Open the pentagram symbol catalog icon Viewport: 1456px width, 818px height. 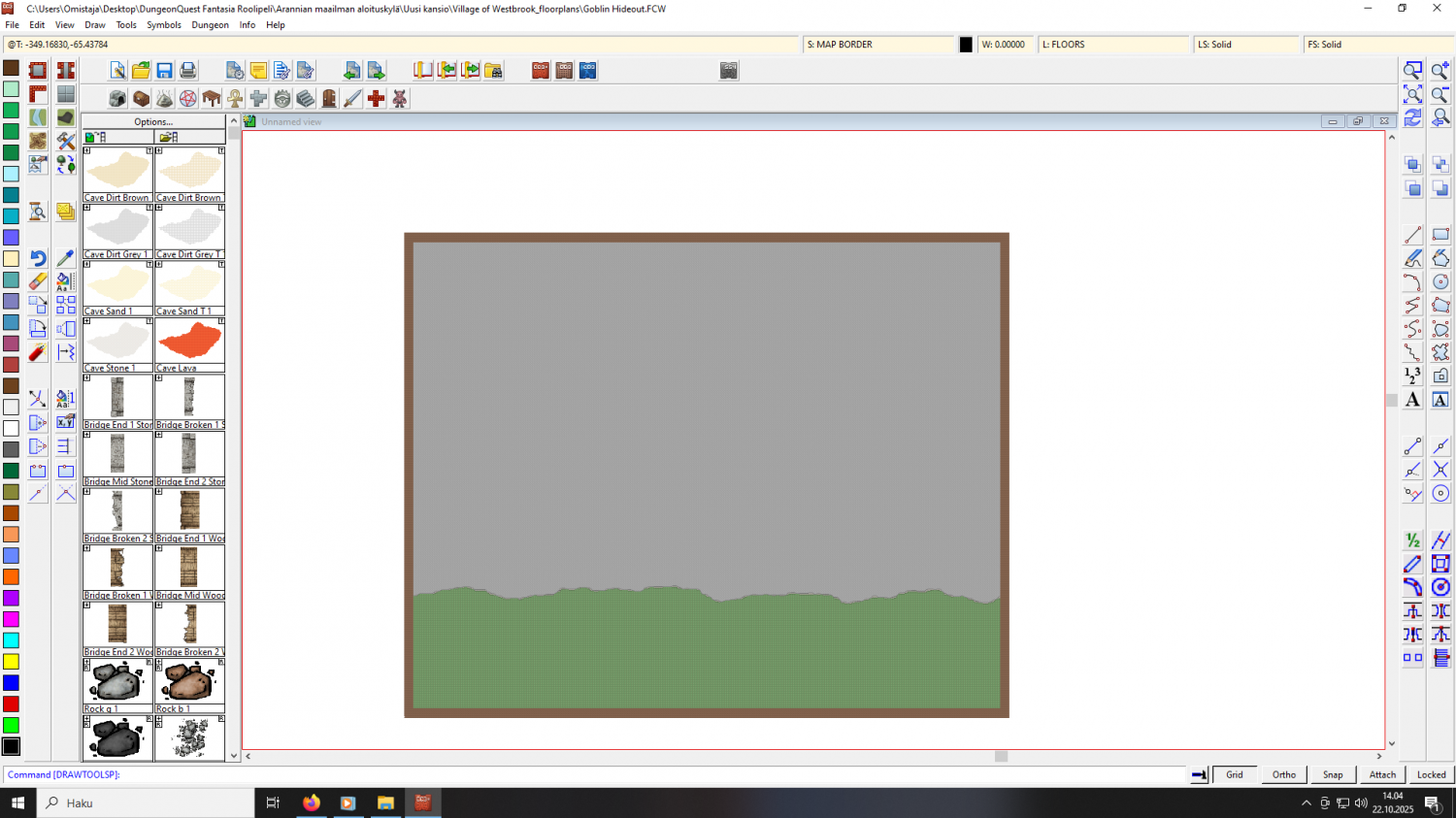point(188,99)
